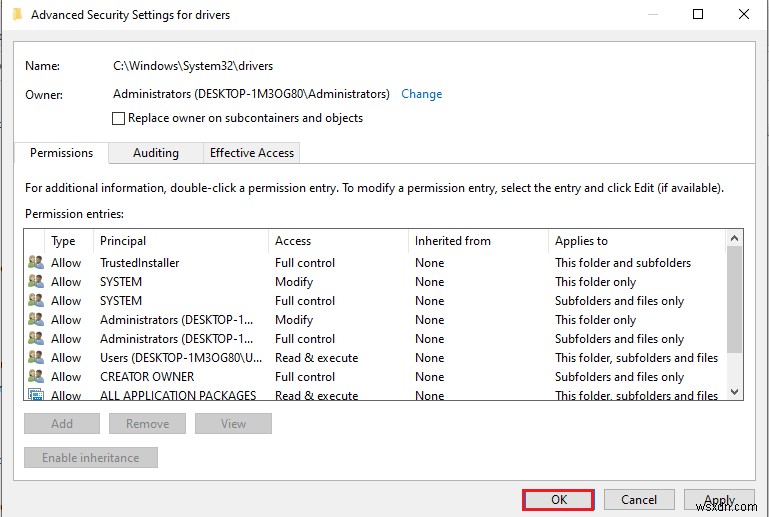
Task: Click the ALL APPLICATION PACKAGES entry icon
Action: click(36, 394)
